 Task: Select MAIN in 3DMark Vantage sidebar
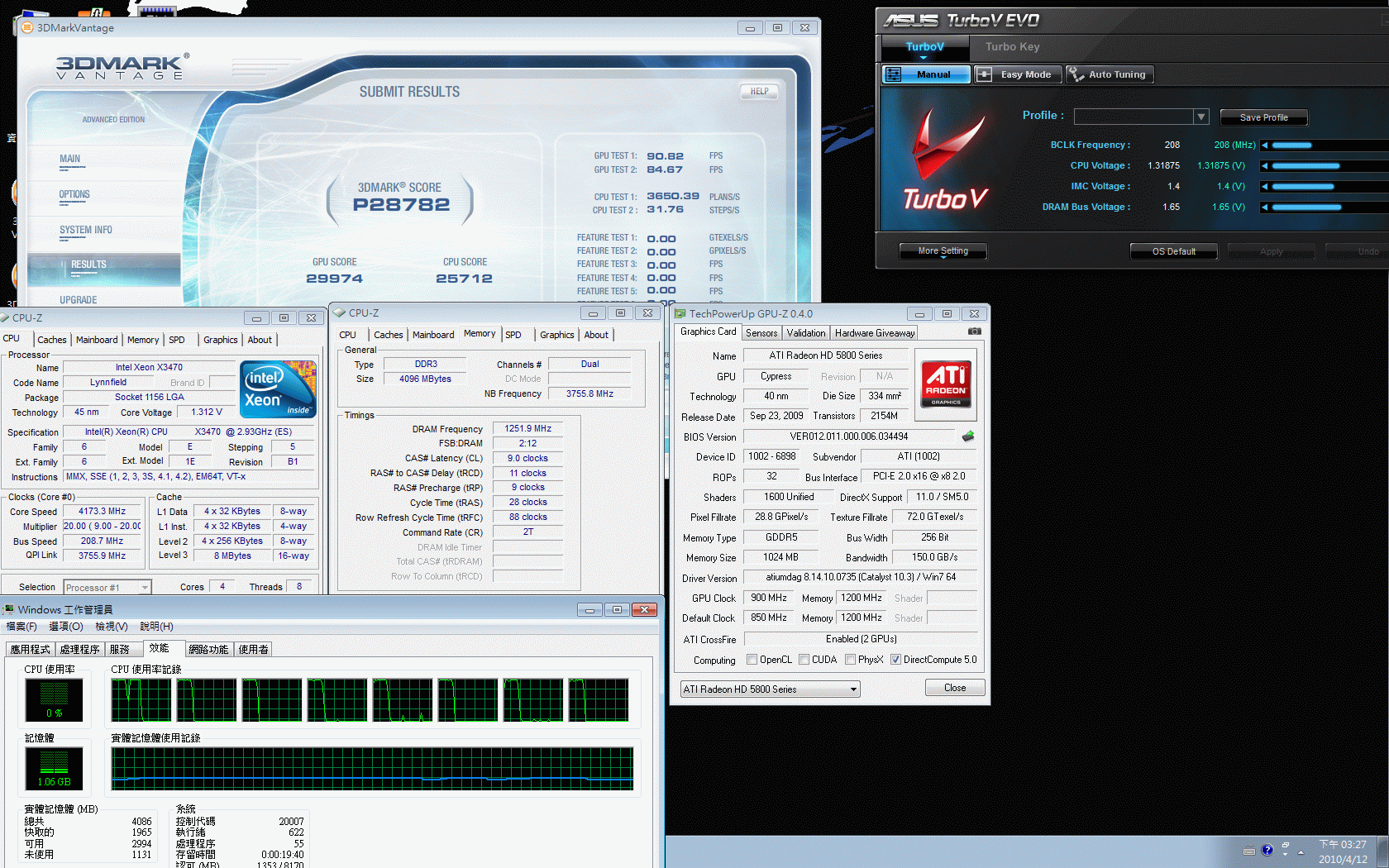pos(69,160)
